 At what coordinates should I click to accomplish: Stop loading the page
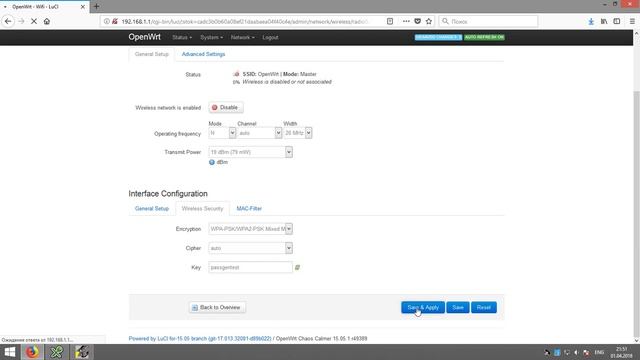click(34, 21)
